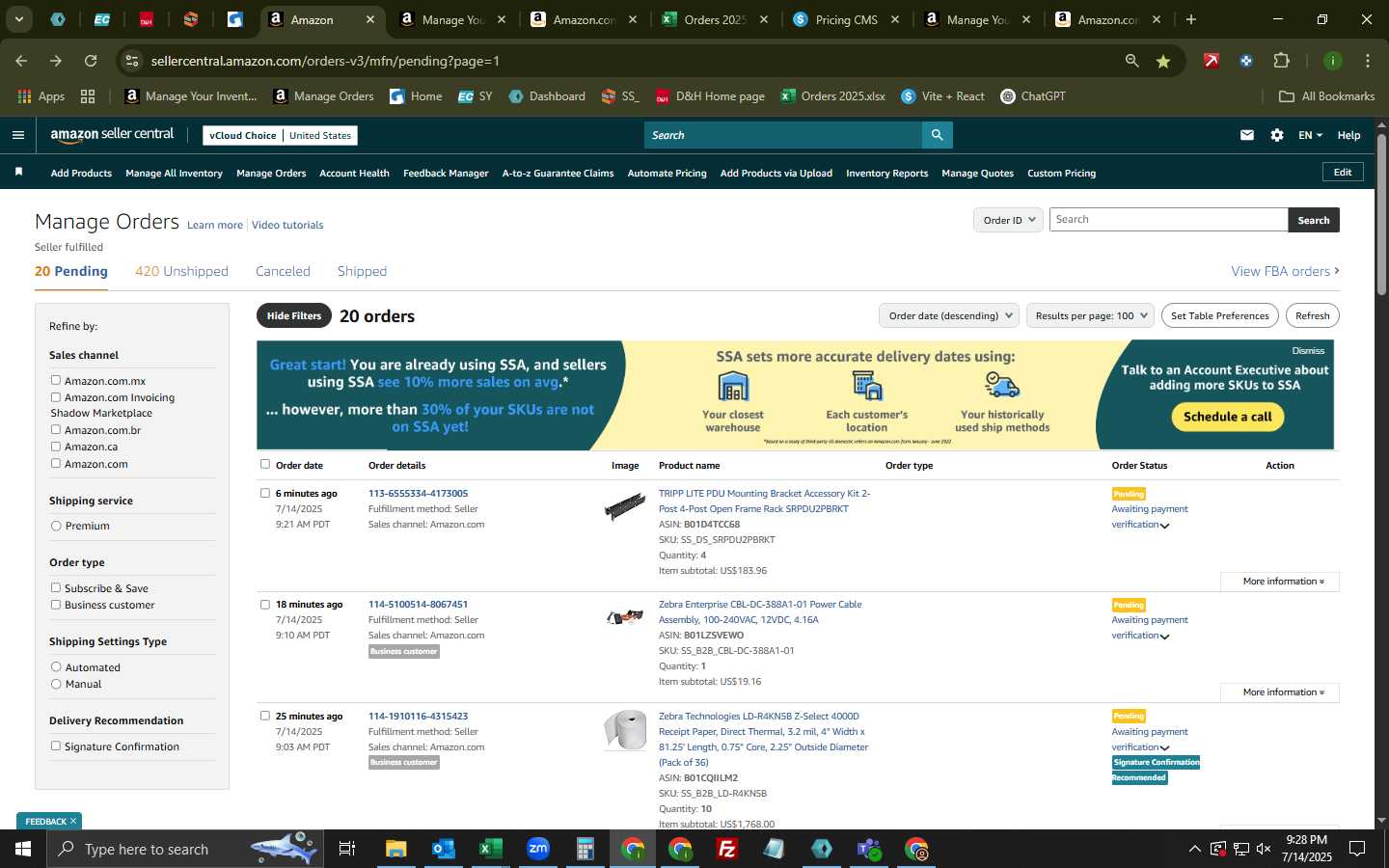Check Signature Confirmation delivery recommendation
1389x868 pixels.
pyautogui.click(x=56, y=746)
